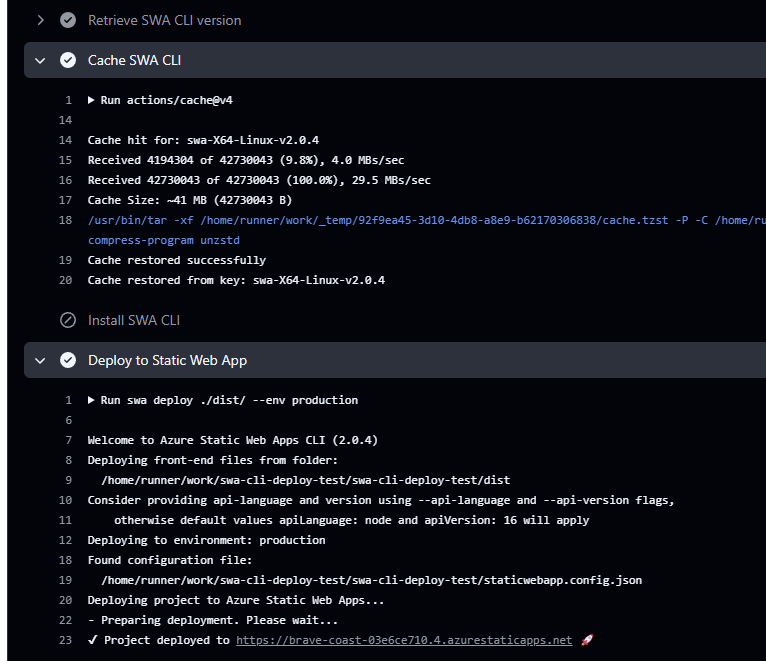Screen dimensions: 766x661
Task: Click 'Consider providing api-language and version' line
Action: coord(381,500)
